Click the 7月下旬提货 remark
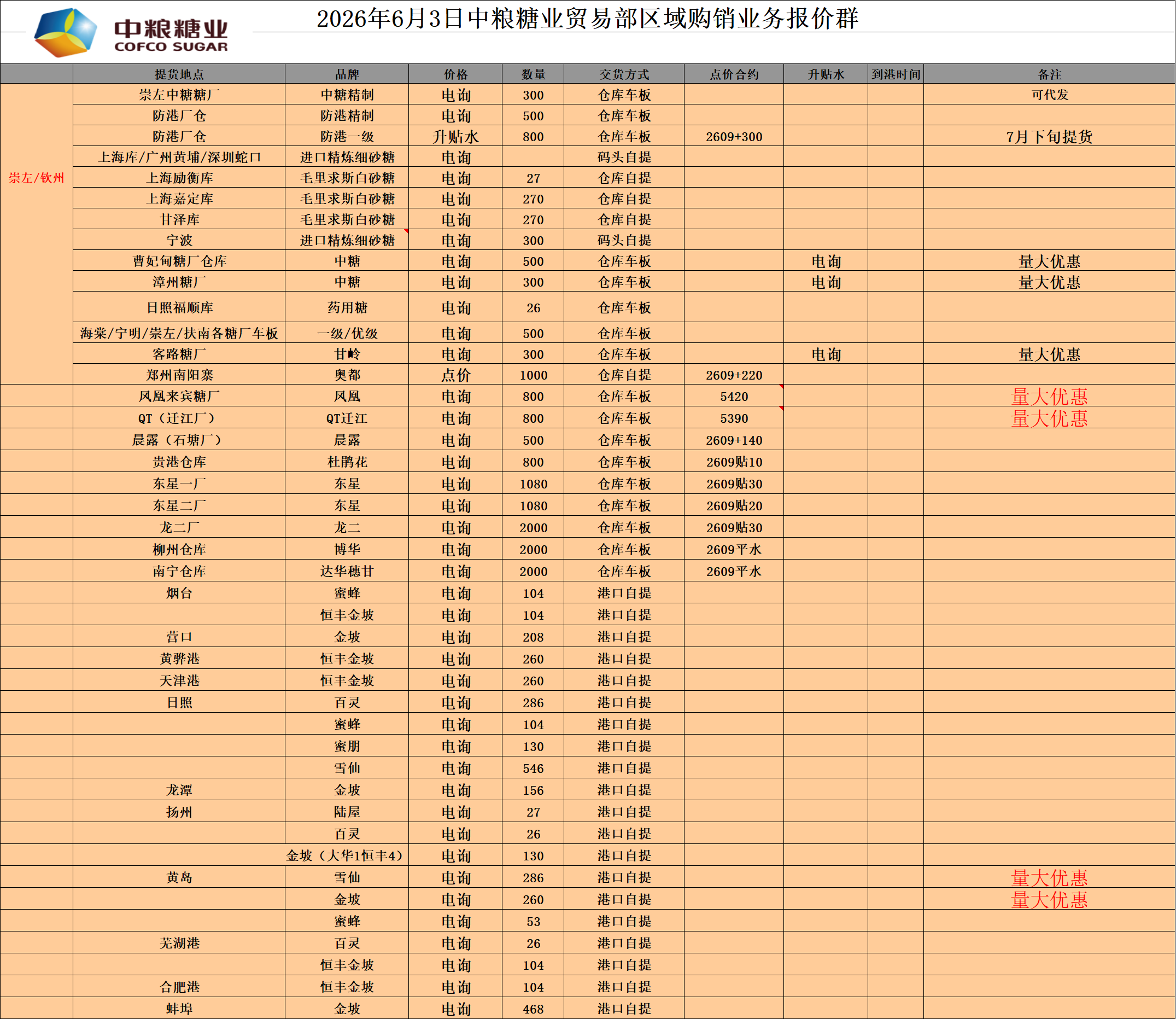The image size is (1176, 1019). click(1049, 137)
